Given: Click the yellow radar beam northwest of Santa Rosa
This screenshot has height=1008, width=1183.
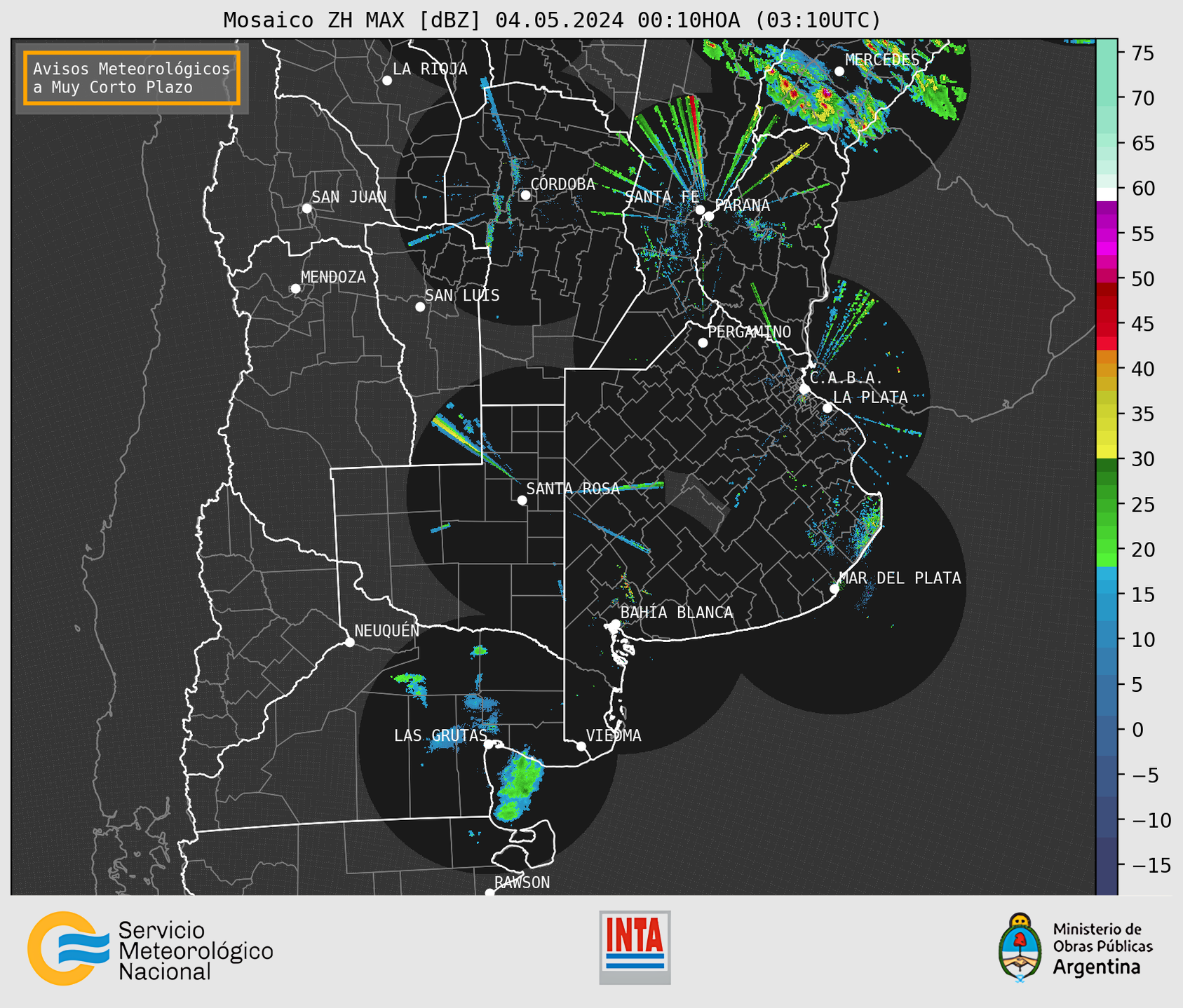Looking at the screenshot, I should 459,438.
